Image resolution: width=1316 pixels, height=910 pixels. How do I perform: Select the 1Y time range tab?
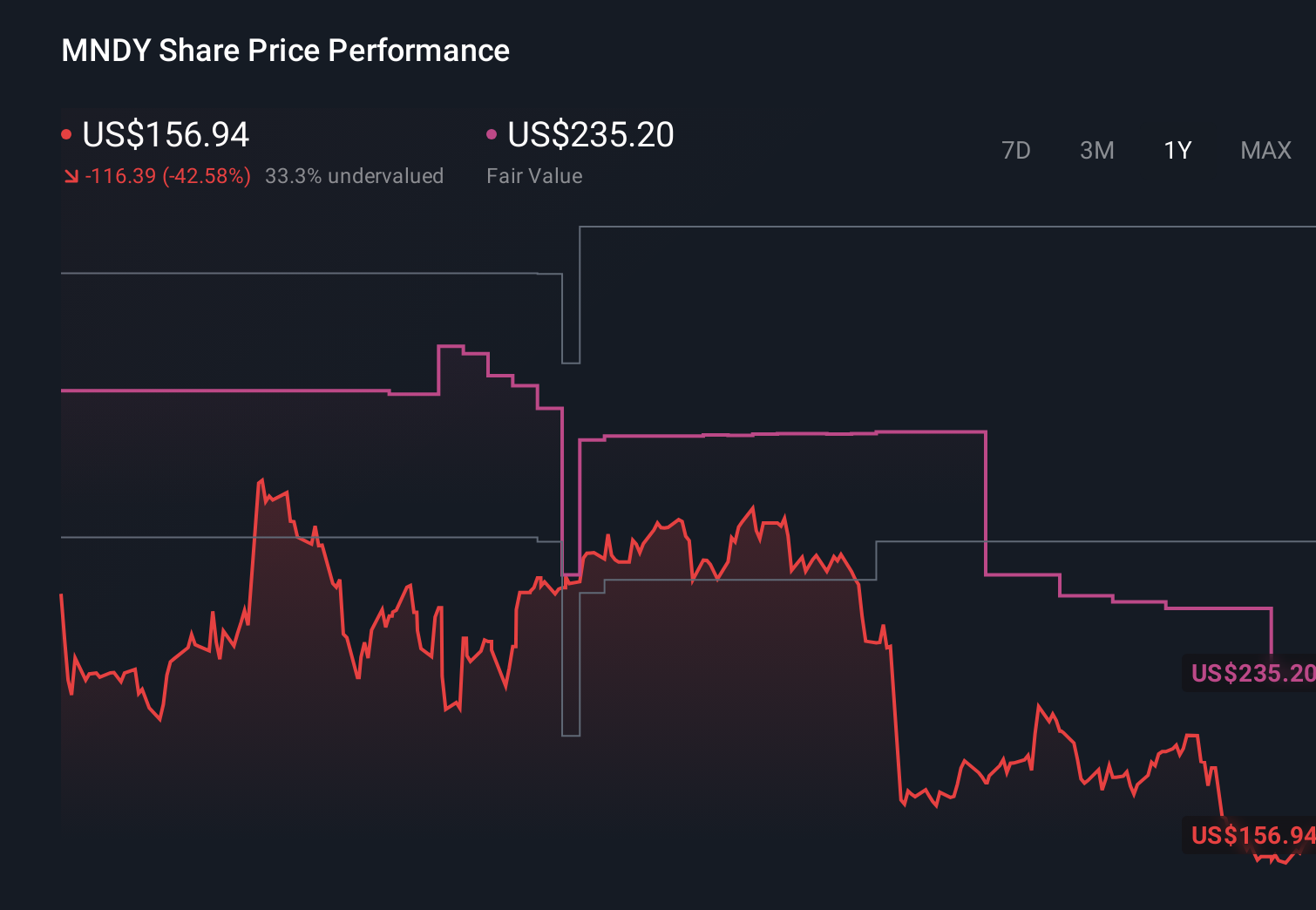[1177, 150]
